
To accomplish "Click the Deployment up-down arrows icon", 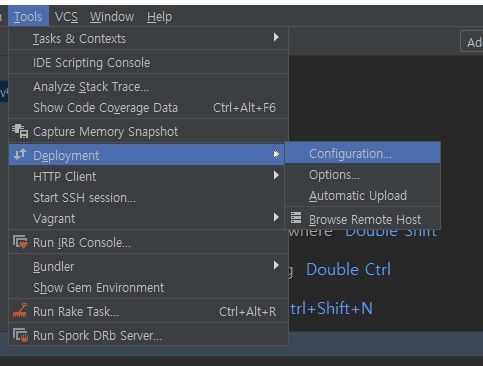I will point(20,154).
